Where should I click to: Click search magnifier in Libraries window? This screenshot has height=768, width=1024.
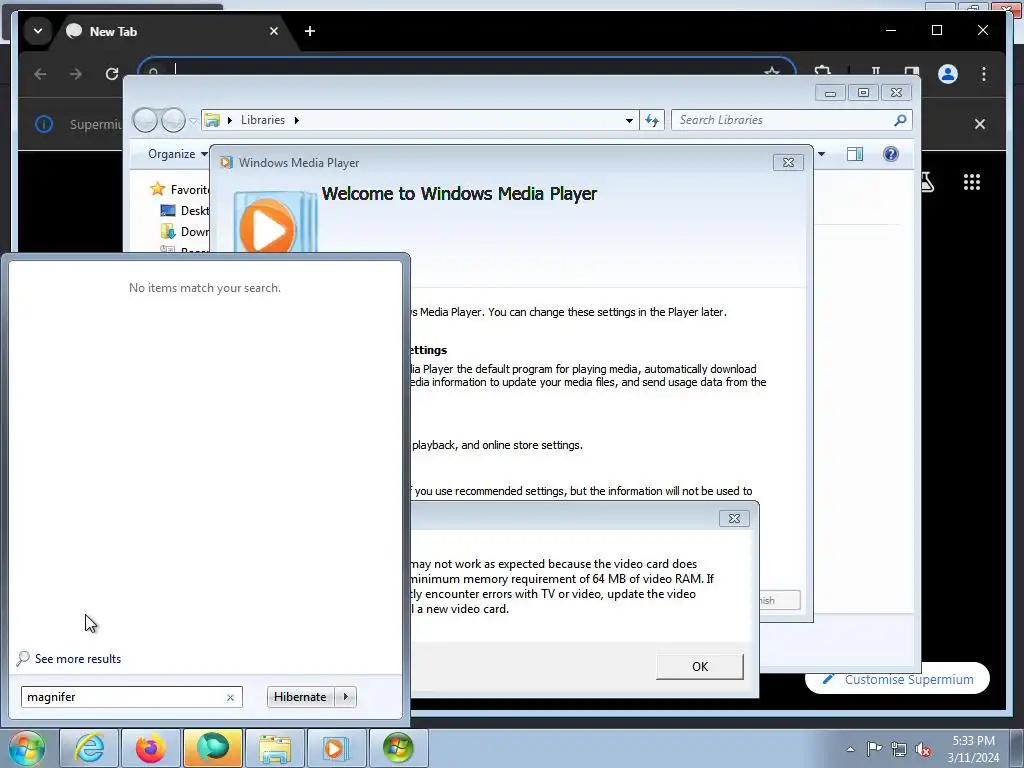click(900, 120)
